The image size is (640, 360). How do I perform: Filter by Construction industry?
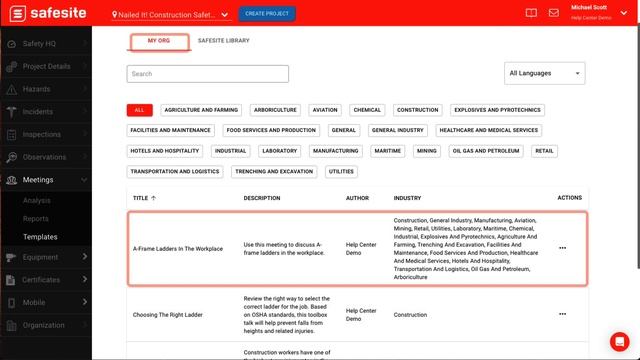tap(418, 110)
